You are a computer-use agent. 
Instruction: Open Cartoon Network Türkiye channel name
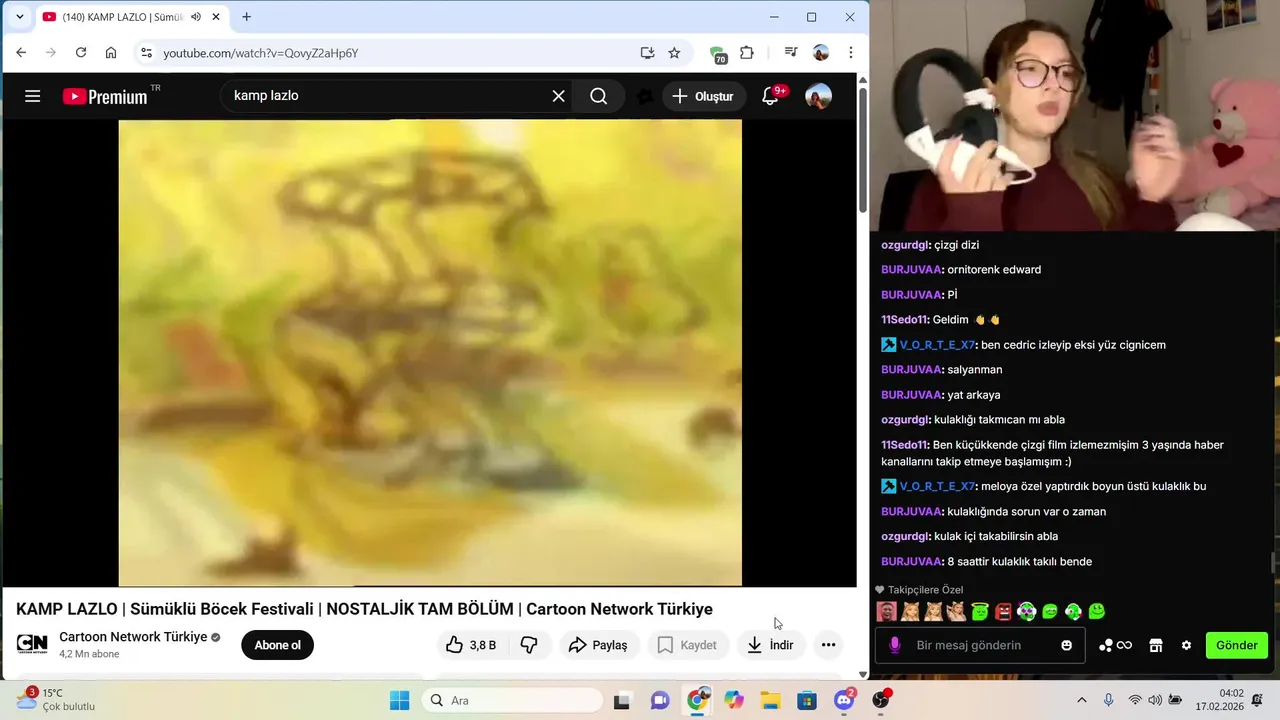click(x=133, y=637)
